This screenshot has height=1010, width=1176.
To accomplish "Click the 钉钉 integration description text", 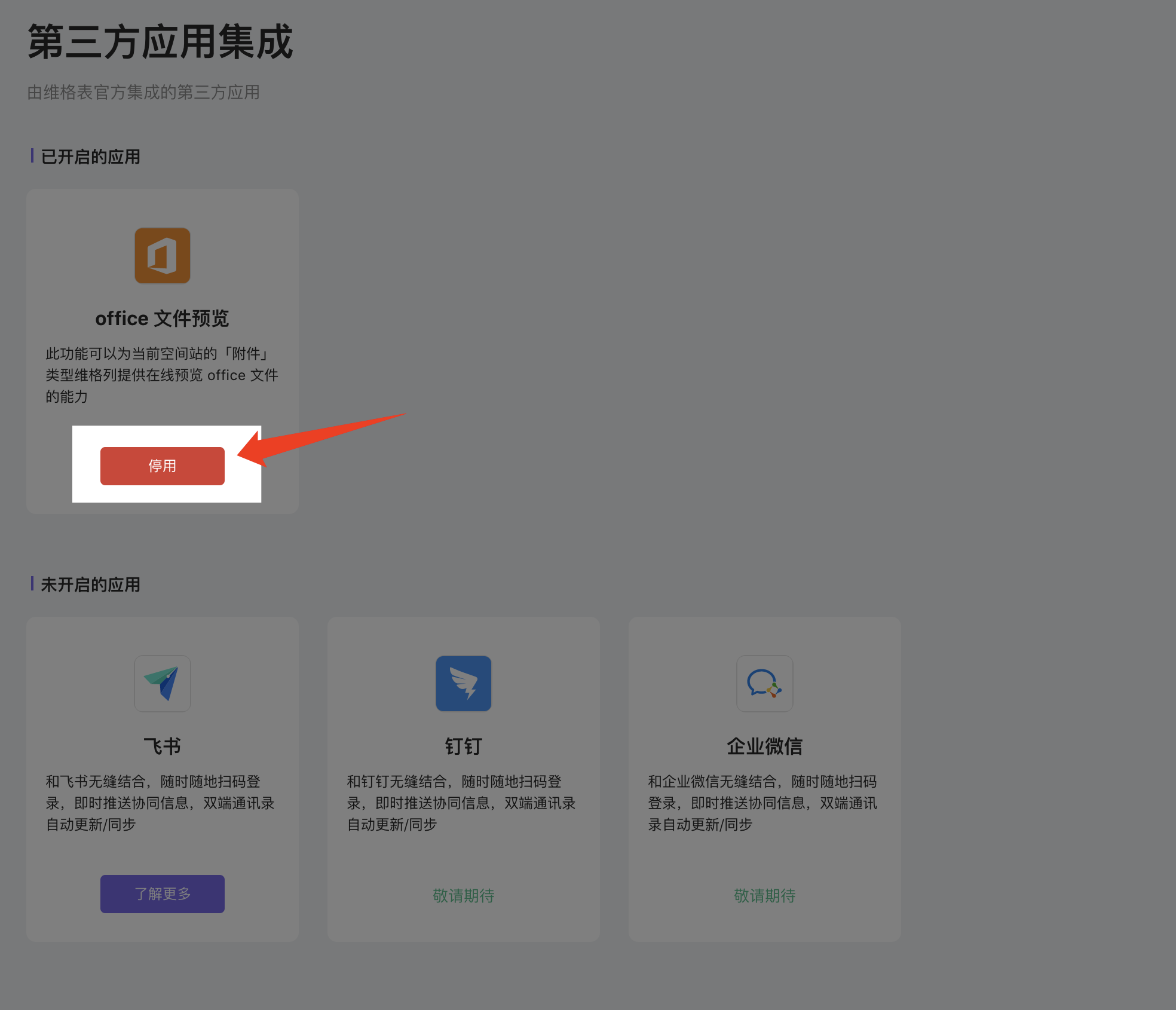I will click(461, 803).
